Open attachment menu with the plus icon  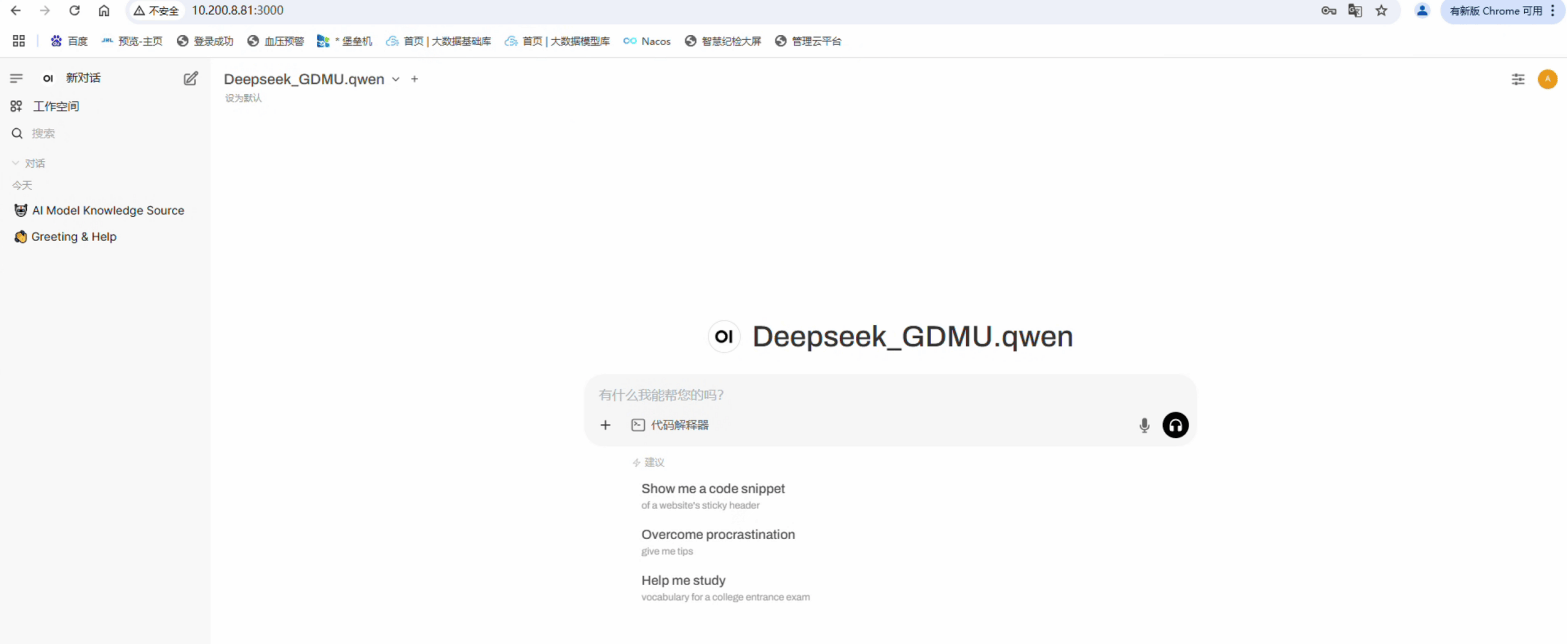(605, 424)
